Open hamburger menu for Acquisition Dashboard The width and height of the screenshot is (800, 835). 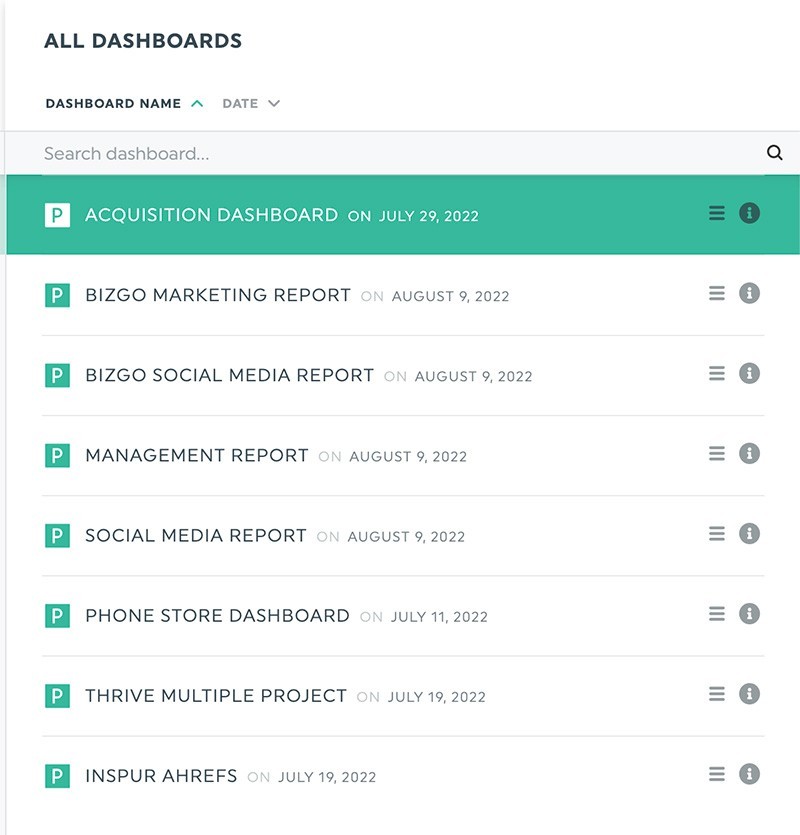coord(716,213)
